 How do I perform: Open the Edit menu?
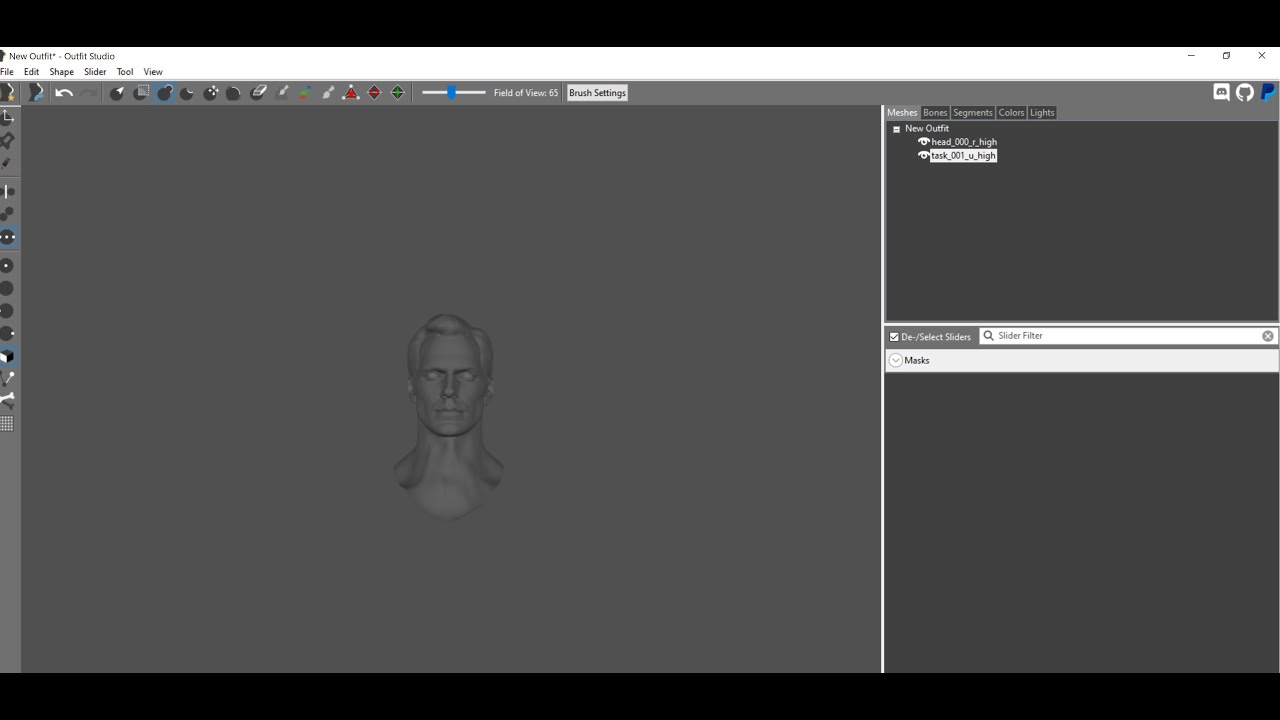coord(32,72)
